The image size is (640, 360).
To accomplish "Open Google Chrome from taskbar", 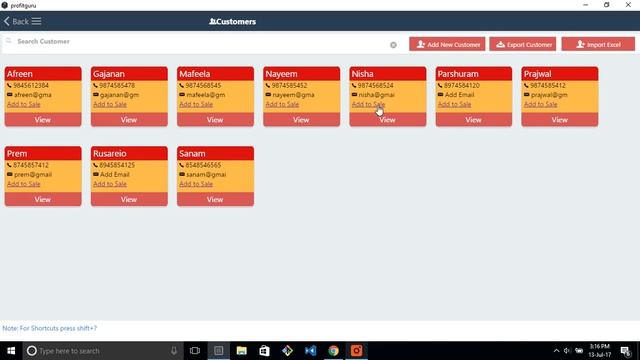I will click(x=333, y=351).
